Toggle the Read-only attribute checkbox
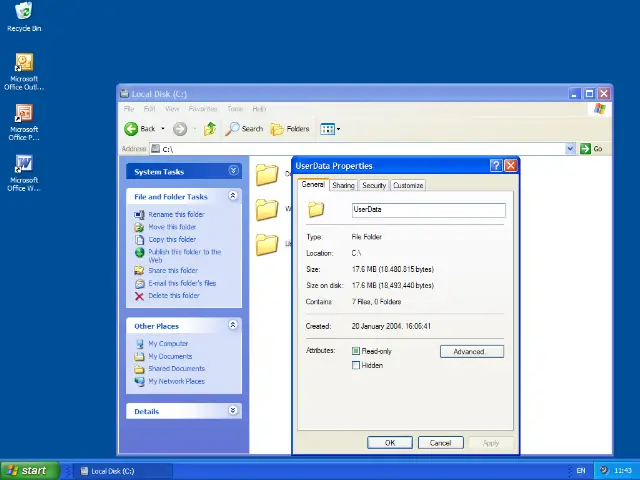This screenshot has width=640, height=480. click(356, 352)
